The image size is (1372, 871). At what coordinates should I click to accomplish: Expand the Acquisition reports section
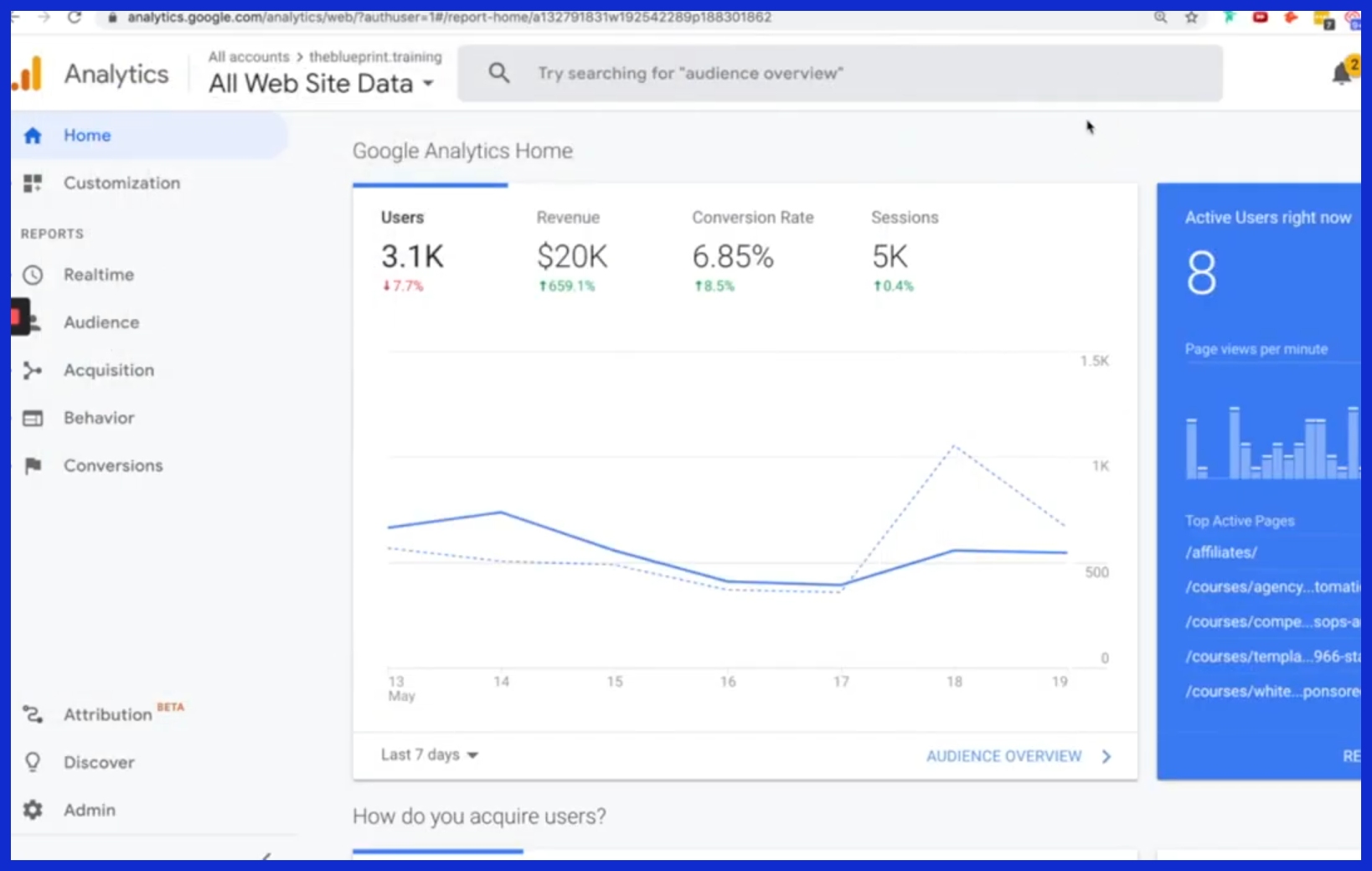coord(109,370)
